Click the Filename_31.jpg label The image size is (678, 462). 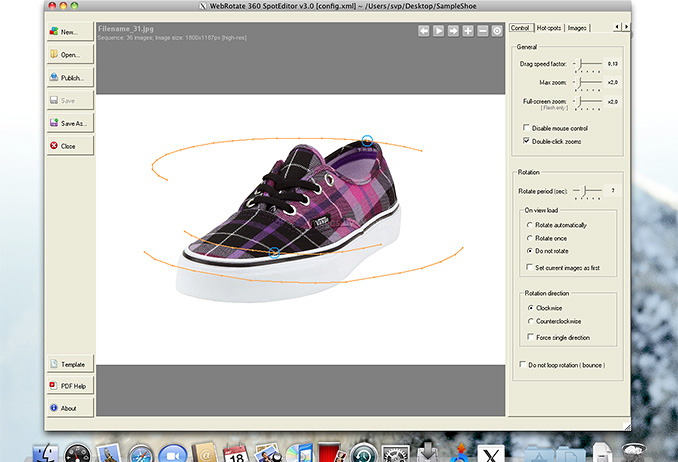pyautogui.click(x=126, y=29)
